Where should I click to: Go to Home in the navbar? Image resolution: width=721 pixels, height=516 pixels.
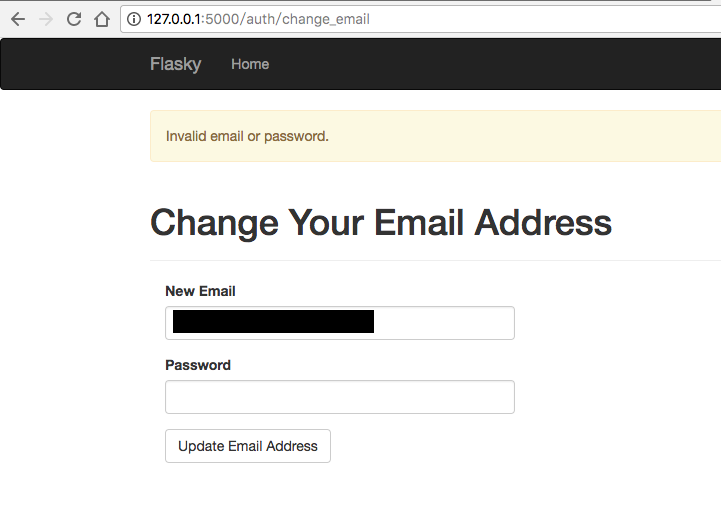(x=250, y=64)
